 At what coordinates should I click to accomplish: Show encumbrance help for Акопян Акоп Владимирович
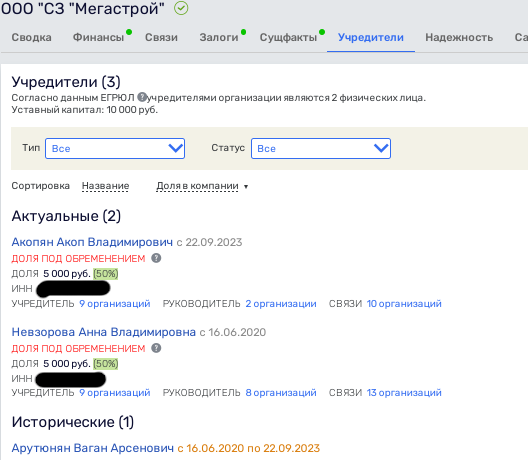point(156,258)
